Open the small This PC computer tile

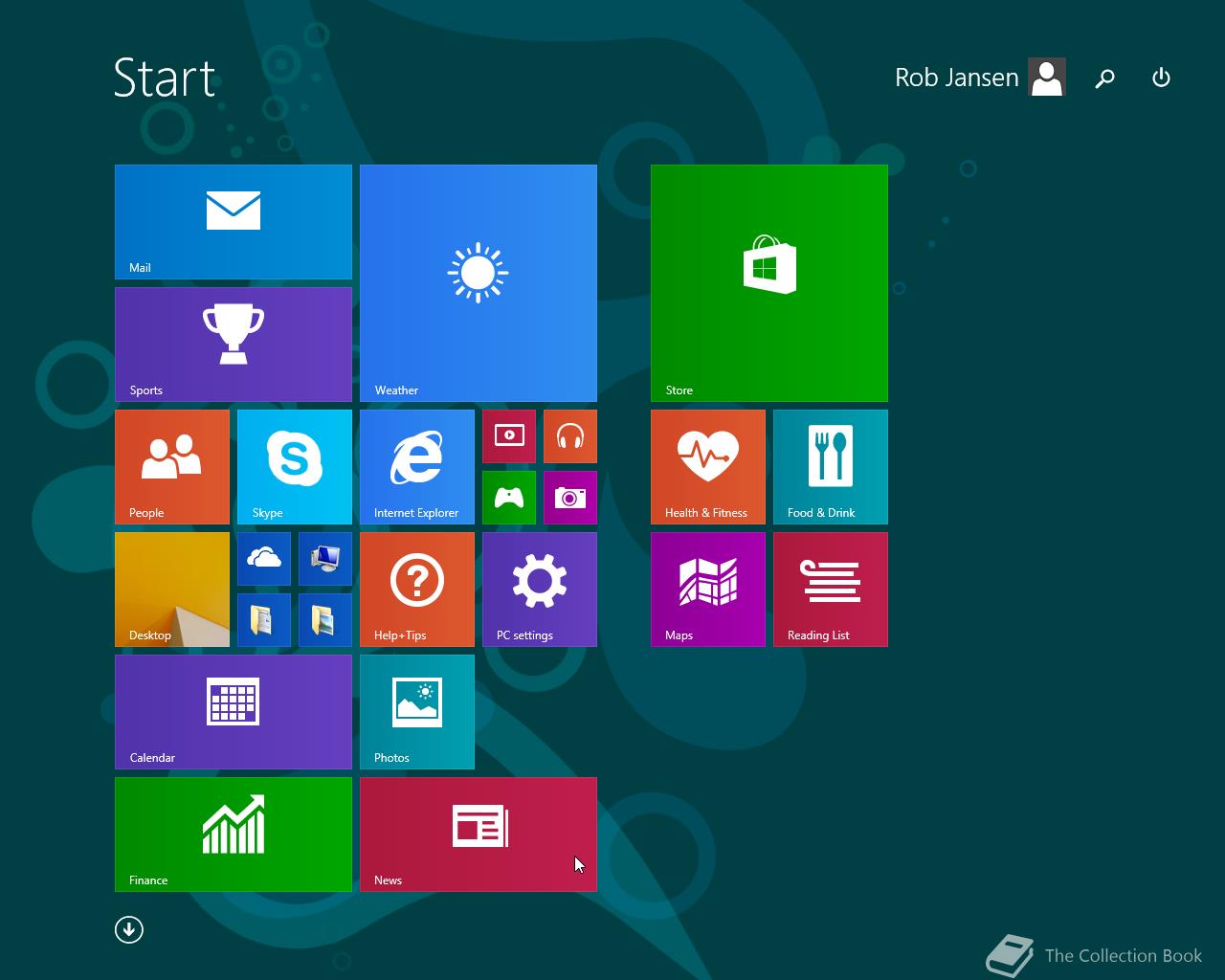(x=325, y=559)
